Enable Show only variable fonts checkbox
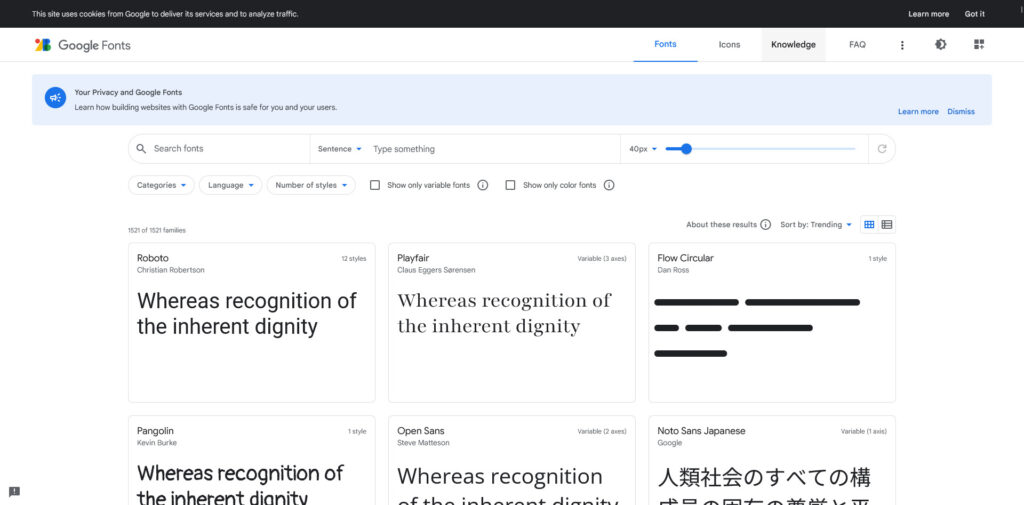The height and width of the screenshot is (505, 1024). 375,186
